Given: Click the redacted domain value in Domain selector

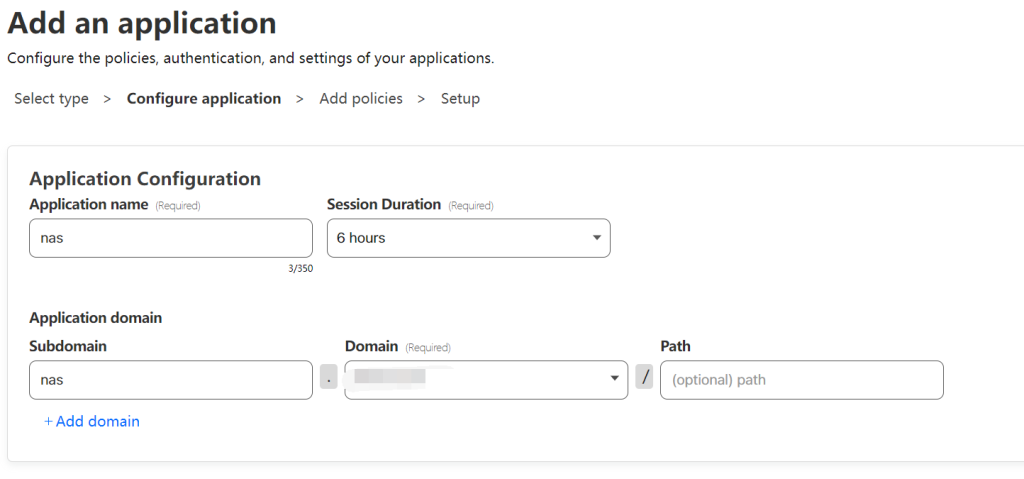Looking at the screenshot, I should coord(390,377).
